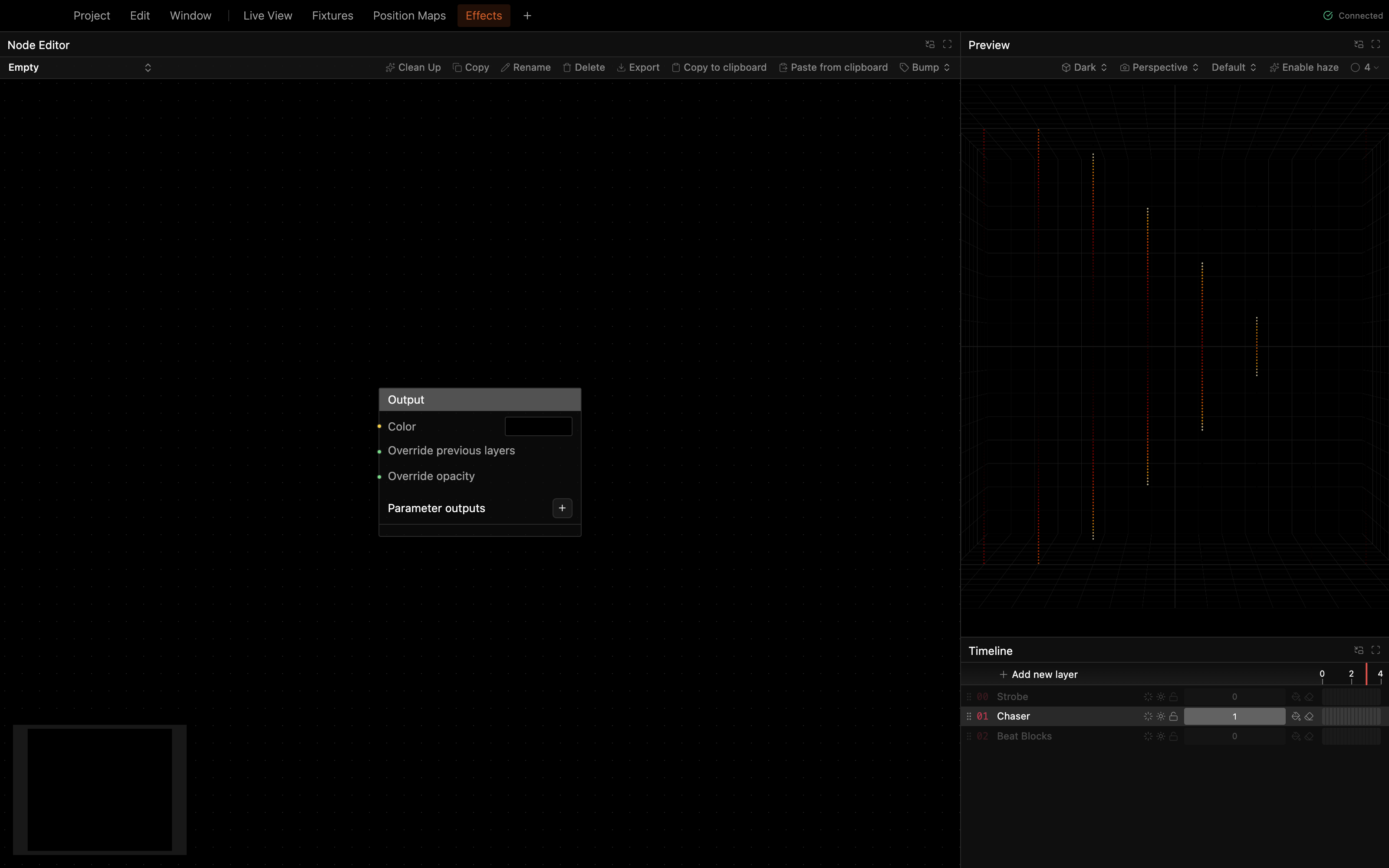Click the paint bucket icon on Beat Blocks layer

tap(1296, 736)
